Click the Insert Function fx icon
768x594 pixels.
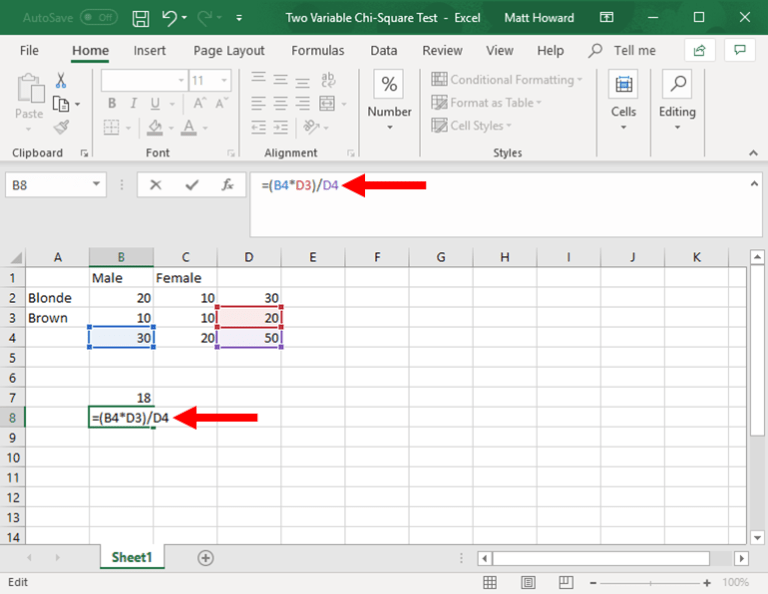tap(227, 185)
